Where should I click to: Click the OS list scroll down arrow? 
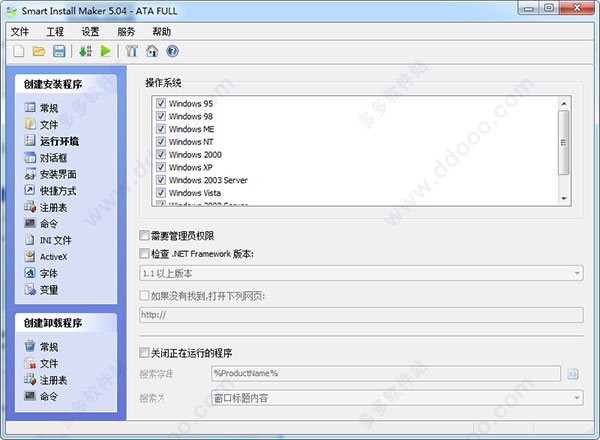[x=564, y=198]
